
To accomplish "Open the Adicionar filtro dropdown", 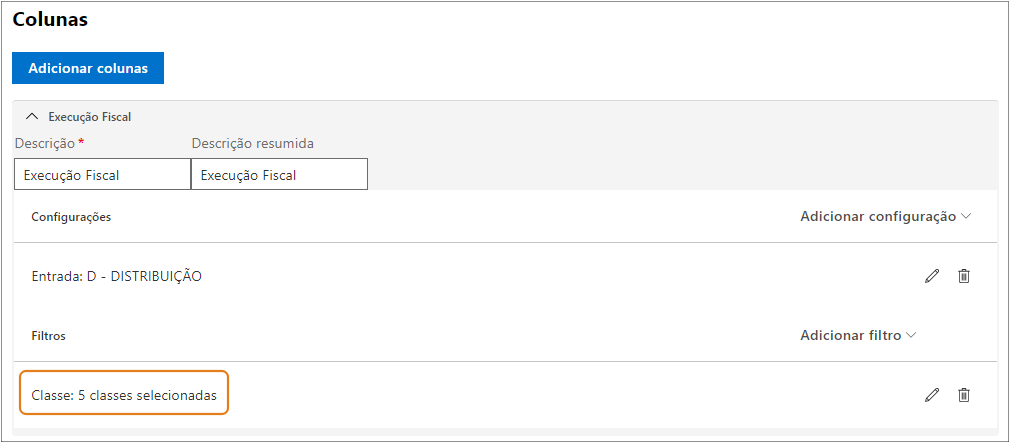I will pyautogui.click(x=858, y=335).
